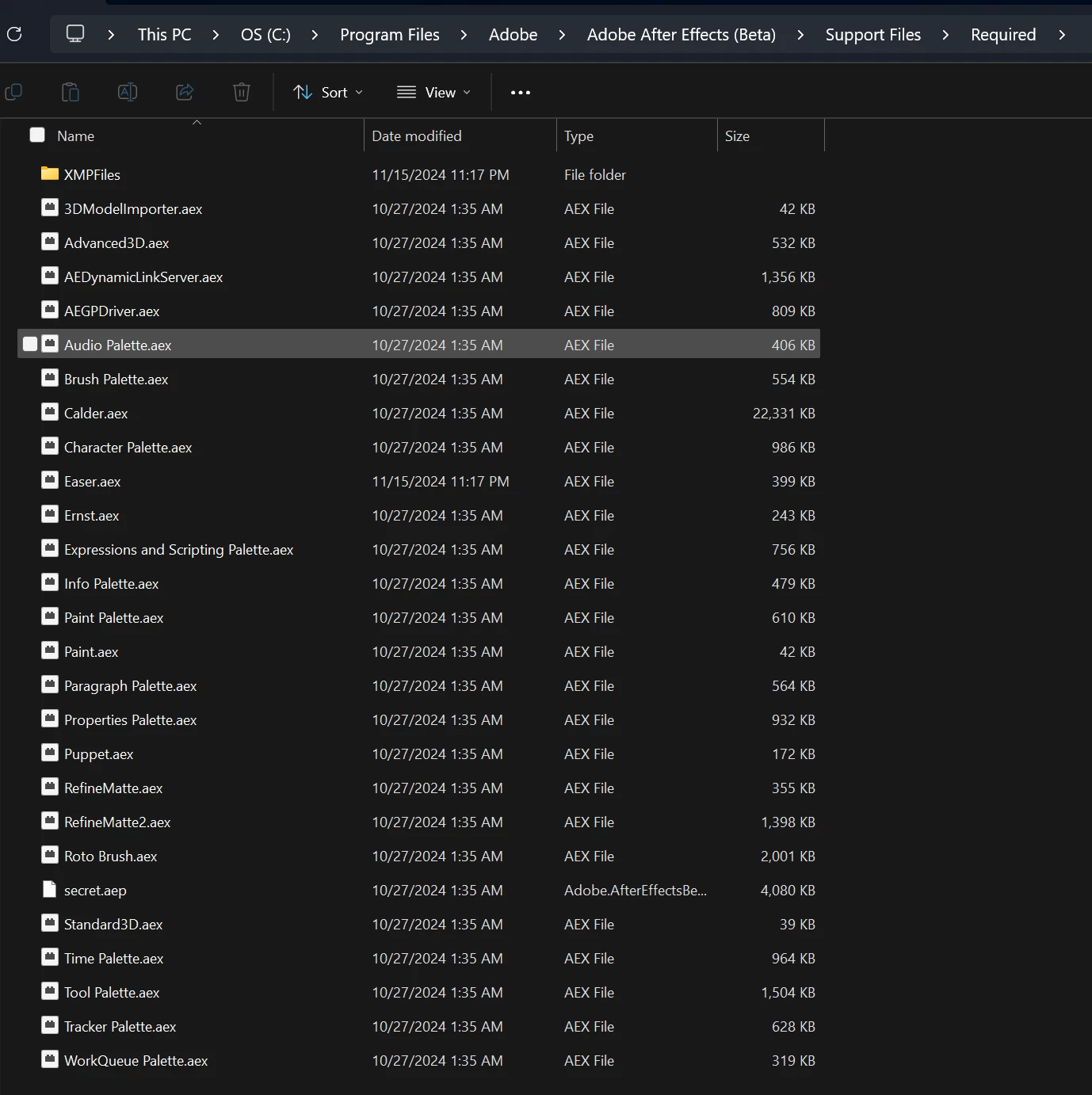Sort by the Date modified column header
Viewport: 1092px width, 1095px height.
tap(417, 135)
